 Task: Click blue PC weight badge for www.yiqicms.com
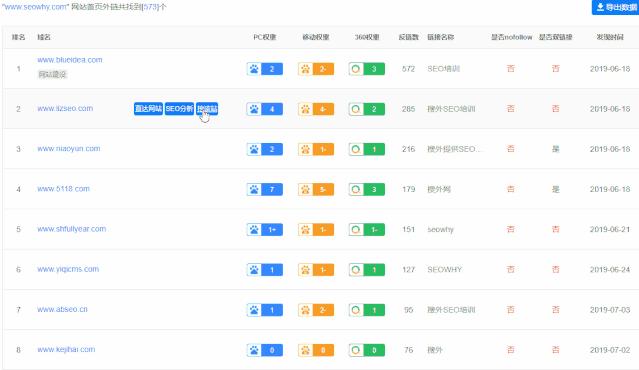click(x=265, y=270)
